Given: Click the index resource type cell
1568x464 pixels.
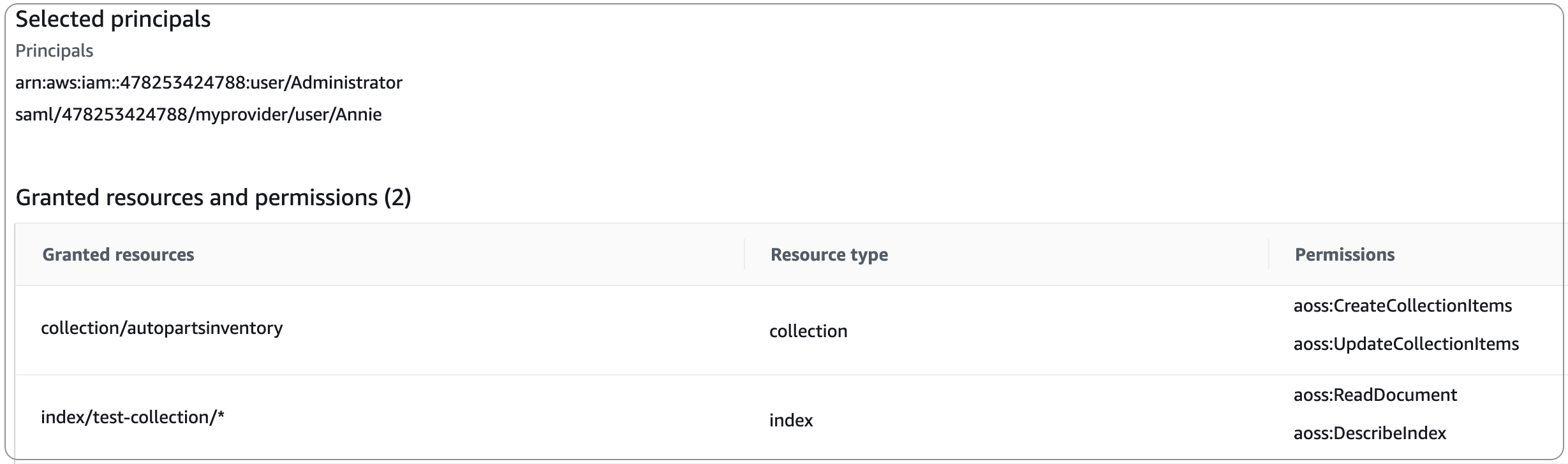Looking at the screenshot, I should click(x=791, y=421).
